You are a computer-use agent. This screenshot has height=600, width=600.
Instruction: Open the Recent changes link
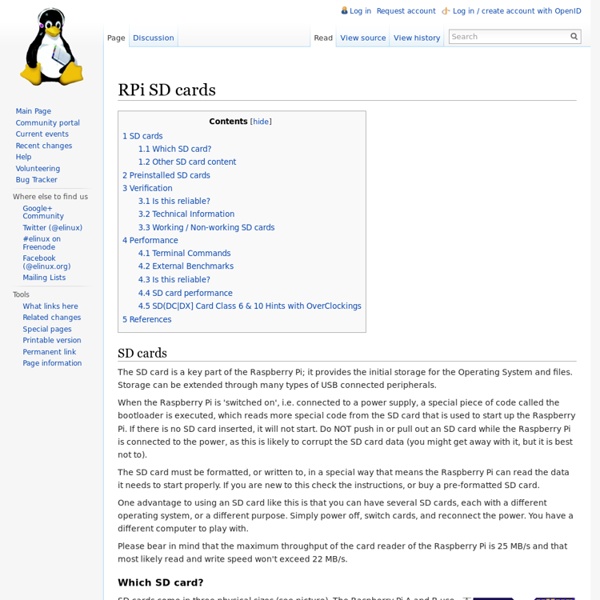pos(44,146)
